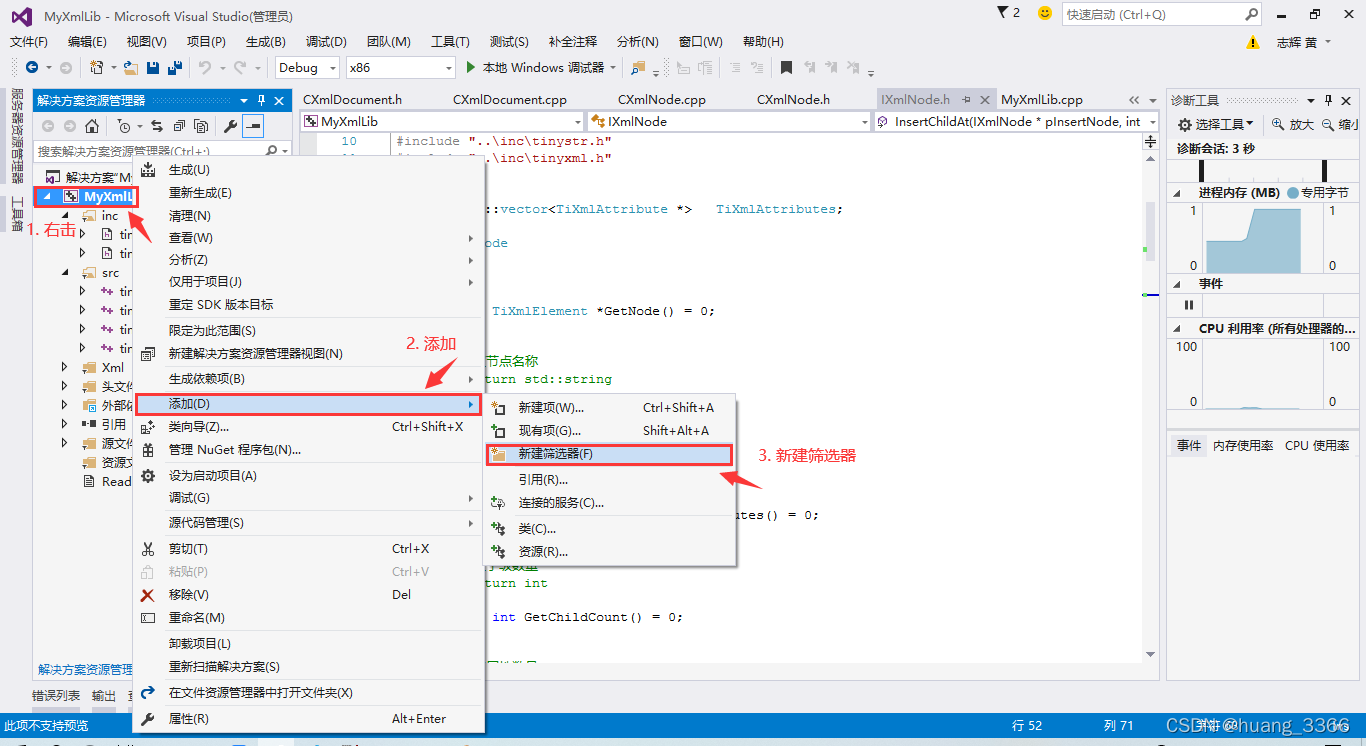Click the Collapse All icon in Solution Explorer

[x=179, y=126]
